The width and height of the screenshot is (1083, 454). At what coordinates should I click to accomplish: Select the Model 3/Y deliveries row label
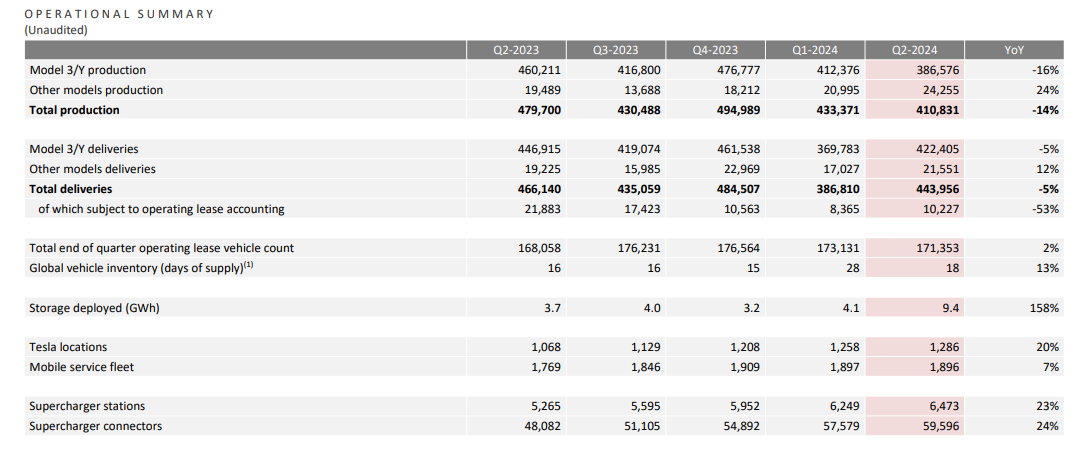coord(84,149)
